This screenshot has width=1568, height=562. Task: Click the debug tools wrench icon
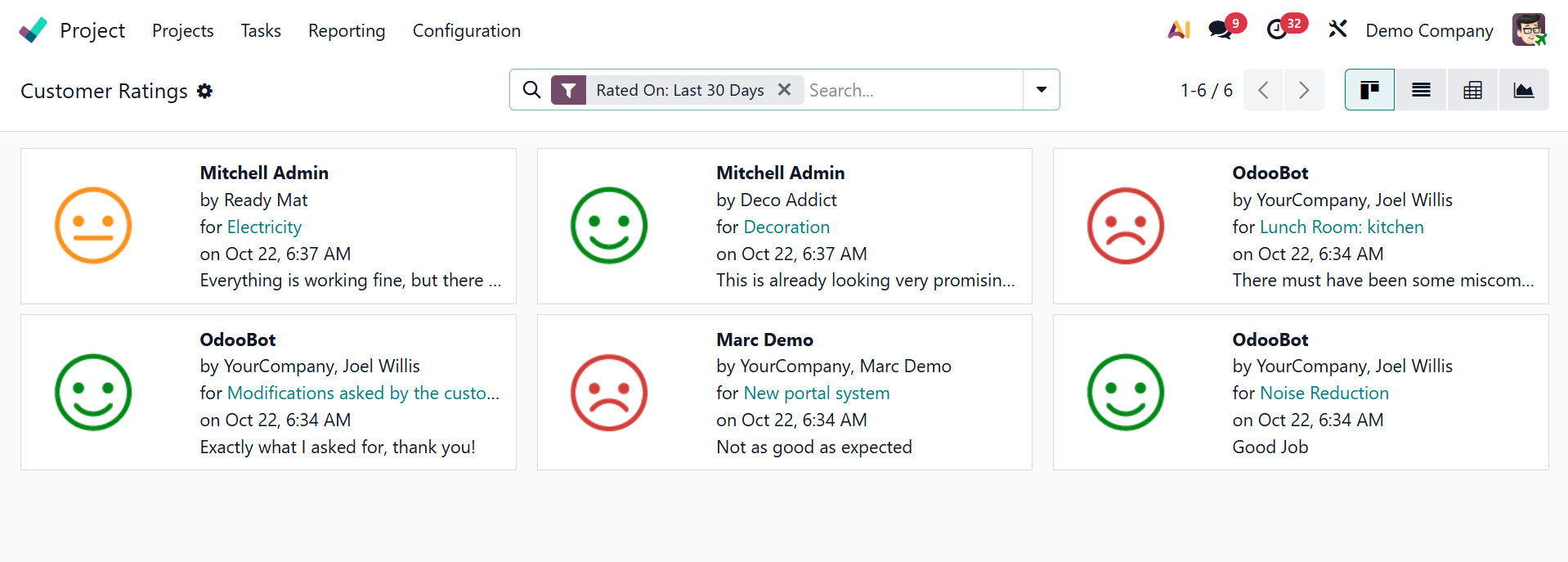coord(1337,30)
